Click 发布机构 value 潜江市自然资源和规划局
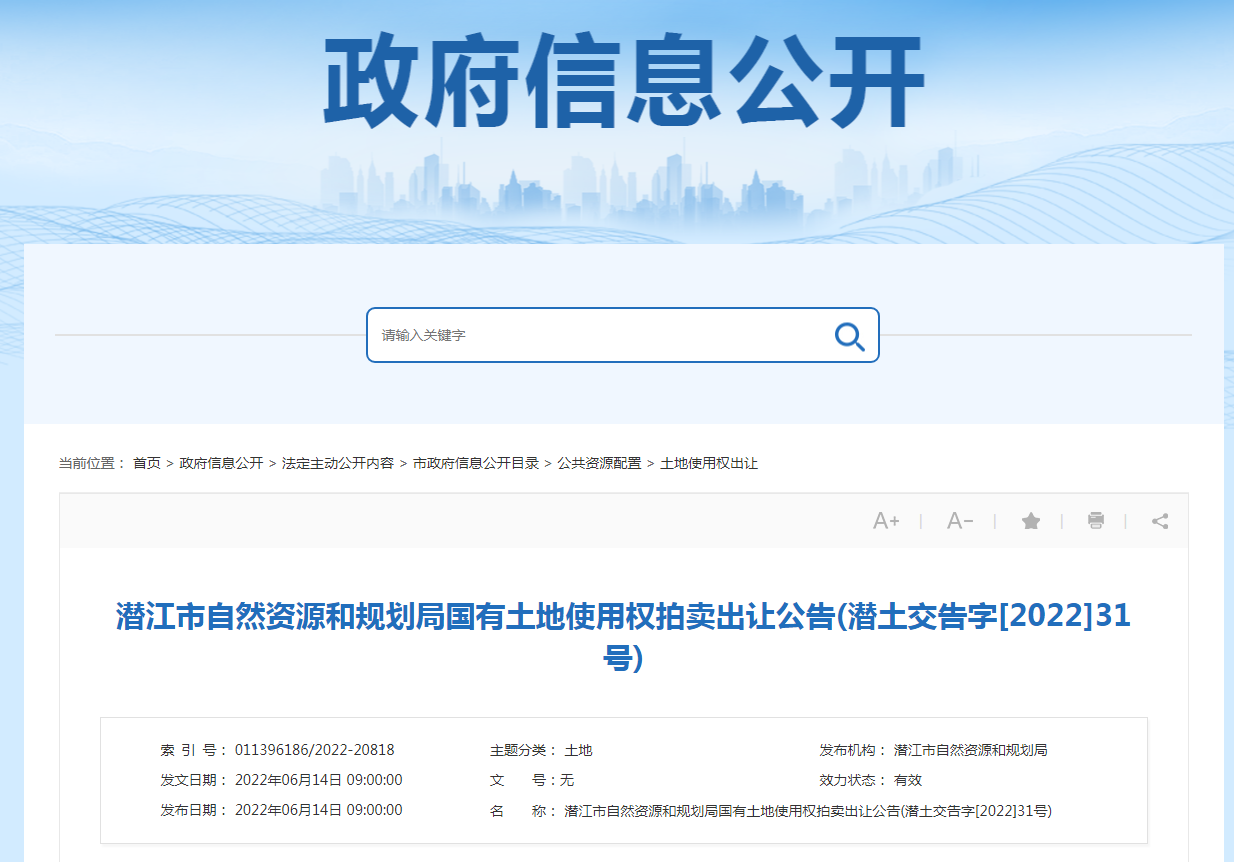 (x=971, y=750)
